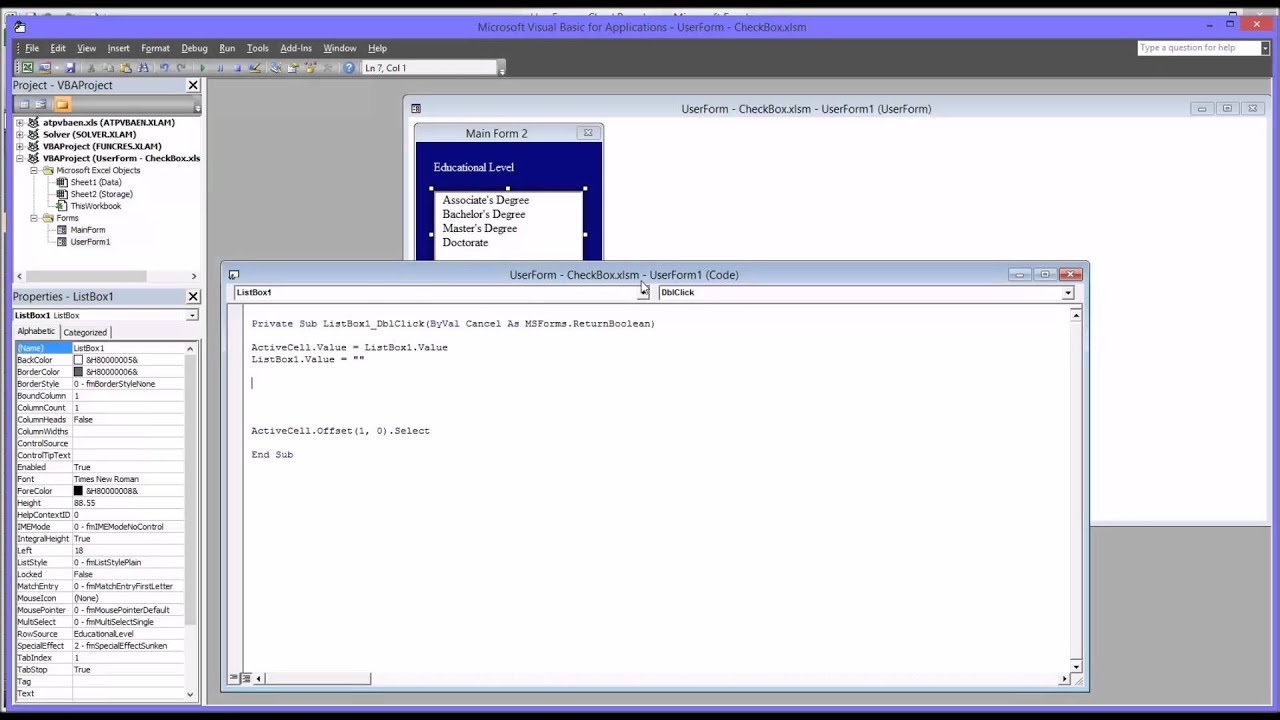Open the Debug menu
The width and height of the screenshot is (1280, 720).
click(194, 48)
